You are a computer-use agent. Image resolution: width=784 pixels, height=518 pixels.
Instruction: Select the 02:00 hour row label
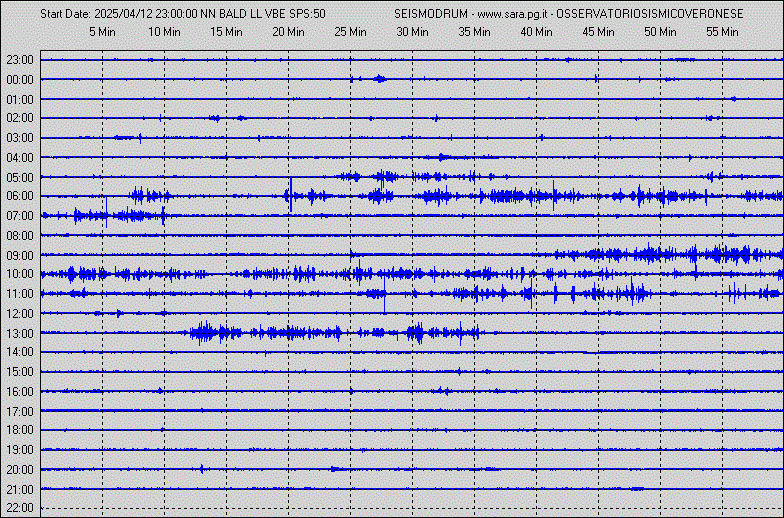[20, 118]
